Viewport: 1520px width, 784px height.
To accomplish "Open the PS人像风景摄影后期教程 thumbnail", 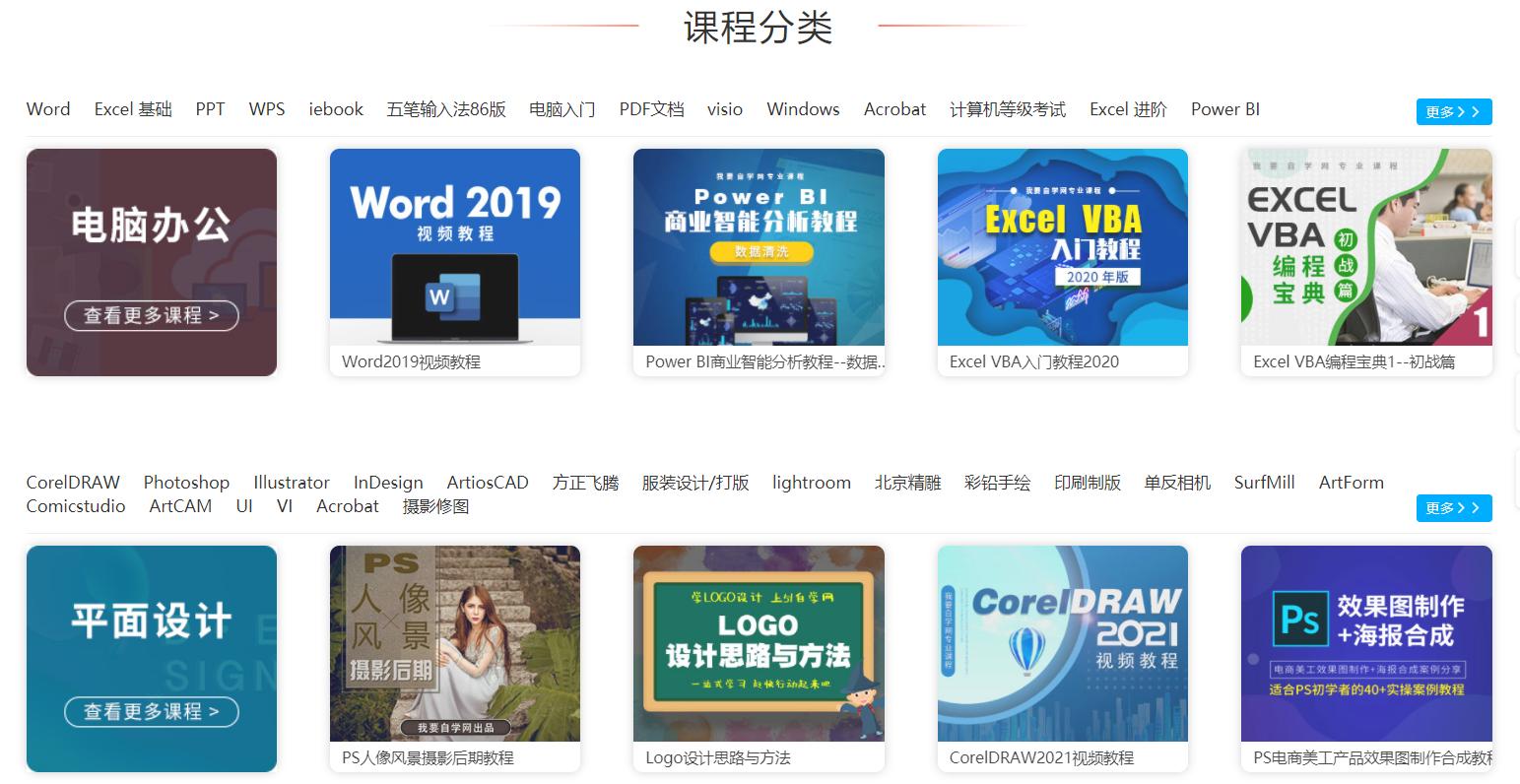I will tap(454, 643).
